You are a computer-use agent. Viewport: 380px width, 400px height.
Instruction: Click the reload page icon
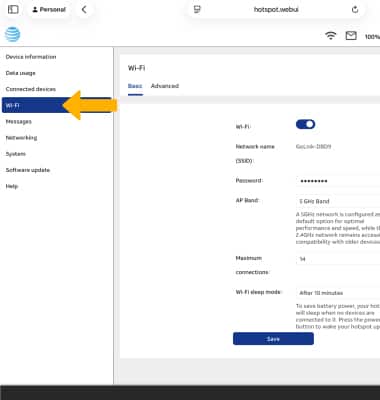(355, 9)
